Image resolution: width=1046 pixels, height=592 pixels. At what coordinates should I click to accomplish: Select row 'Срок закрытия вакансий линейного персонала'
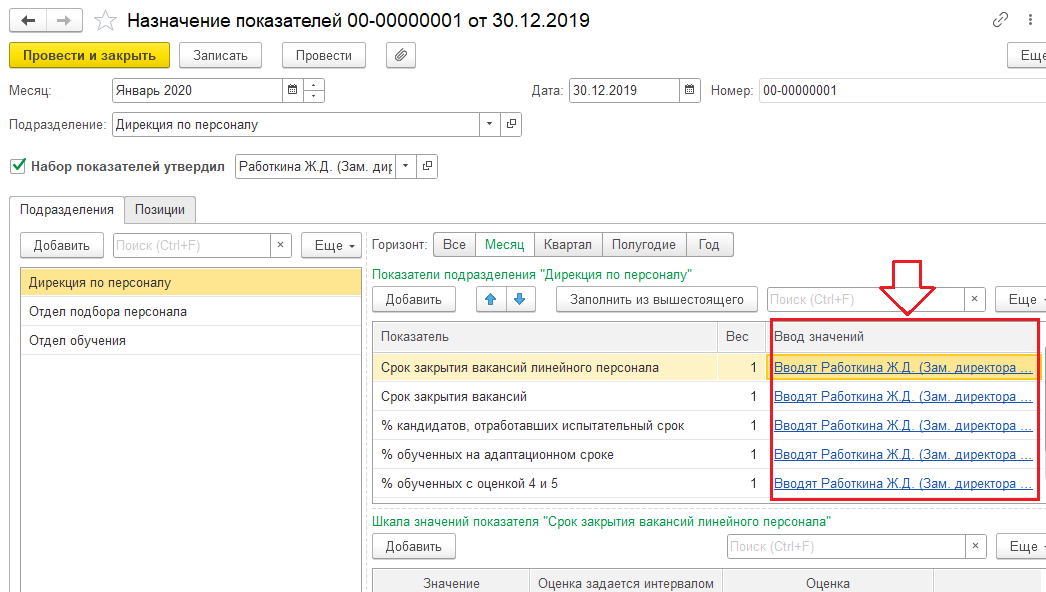pyautogui.click(x=545, y=368)
